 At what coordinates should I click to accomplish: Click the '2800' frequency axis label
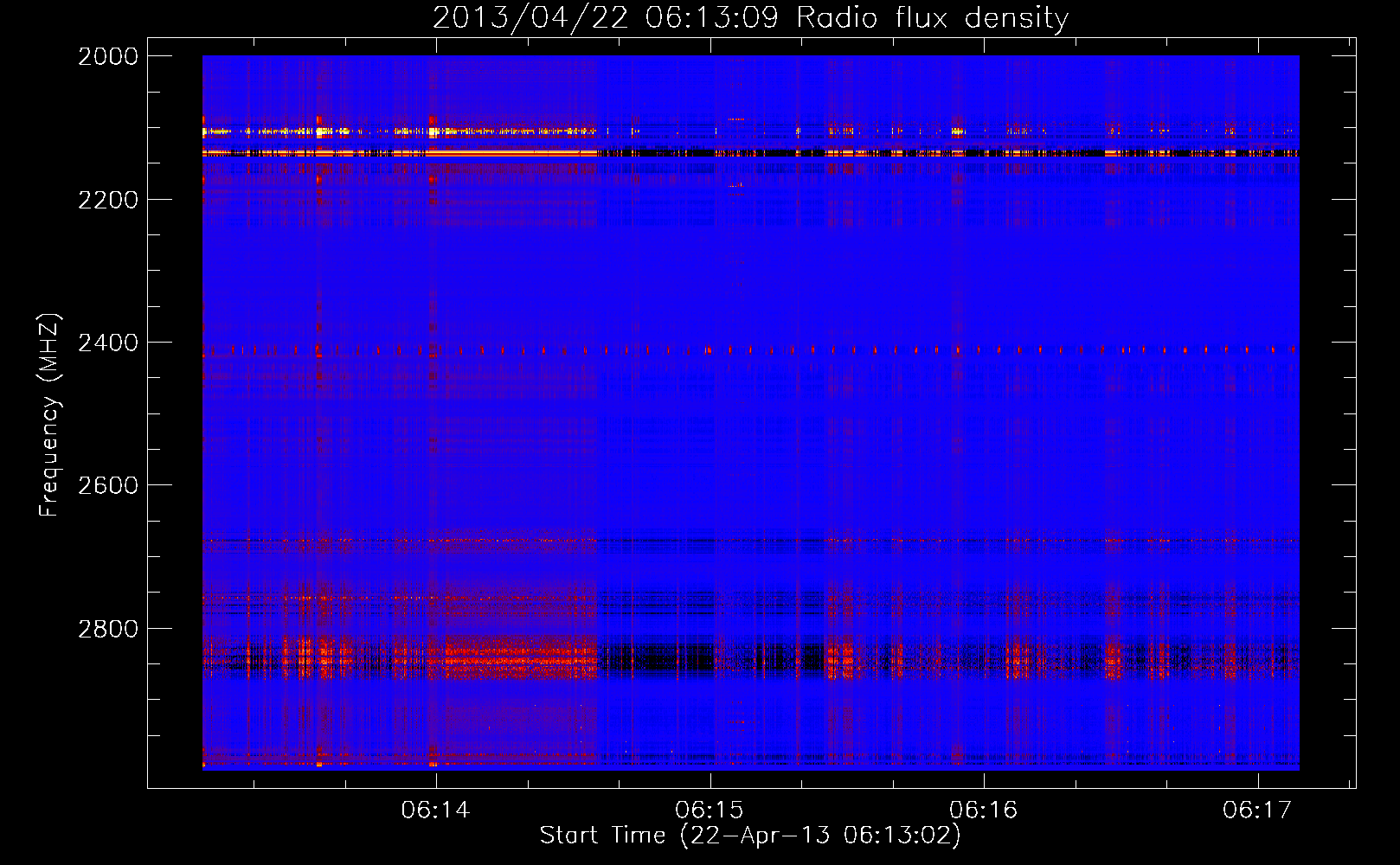click(108, 629)
